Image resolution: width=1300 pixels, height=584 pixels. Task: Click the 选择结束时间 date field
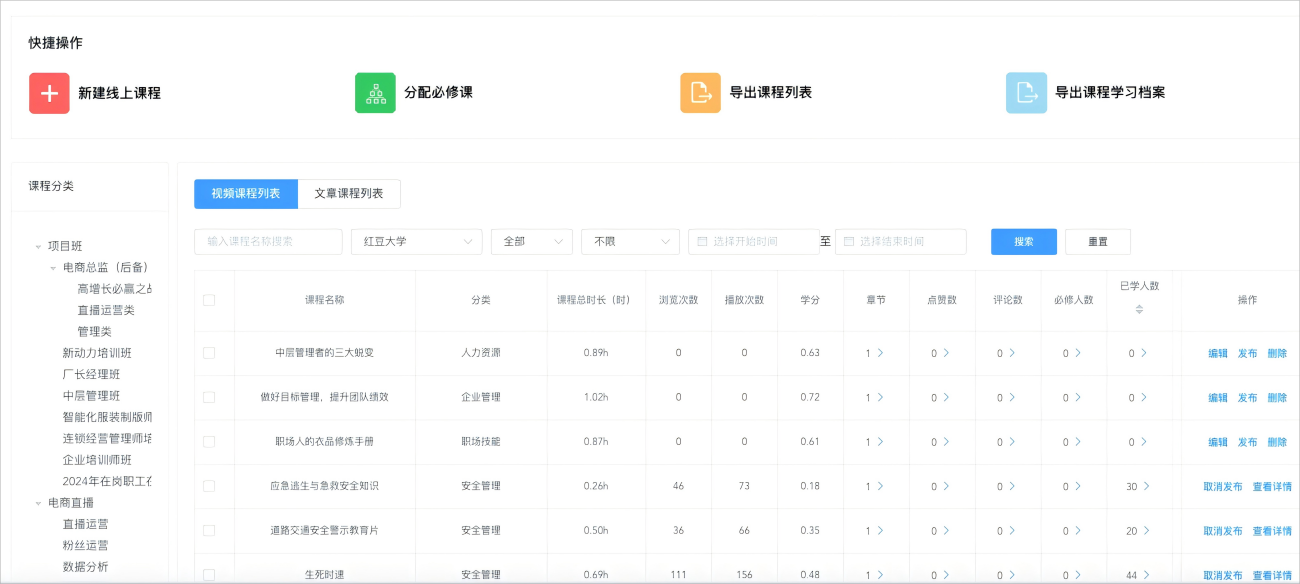click(901, 242)
